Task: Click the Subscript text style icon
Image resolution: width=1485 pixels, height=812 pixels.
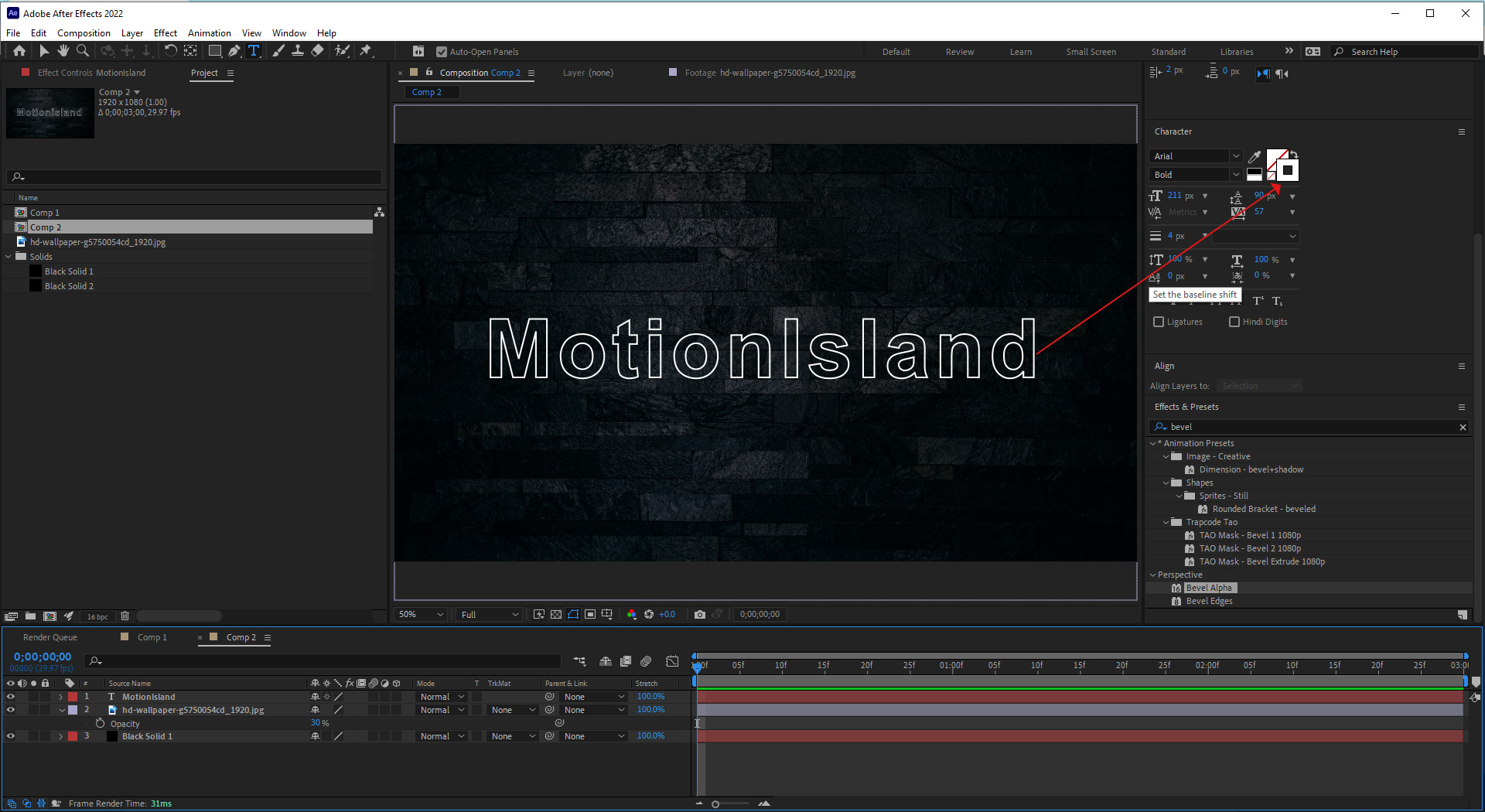Action: 1277,301
